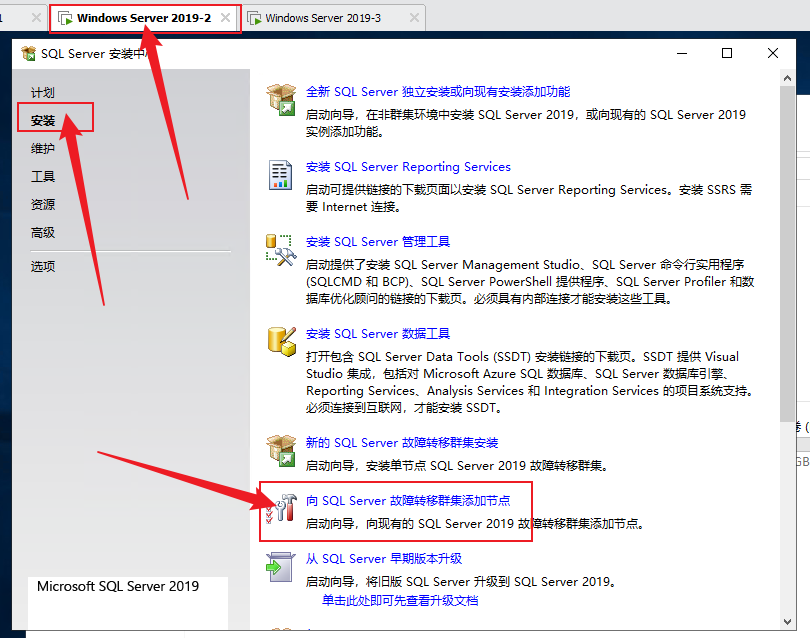810x638 pixels.
Task: Click the VM icon on Windows Server 2019-3 tab
Action: pyautogui.click(x=254, y=19)
